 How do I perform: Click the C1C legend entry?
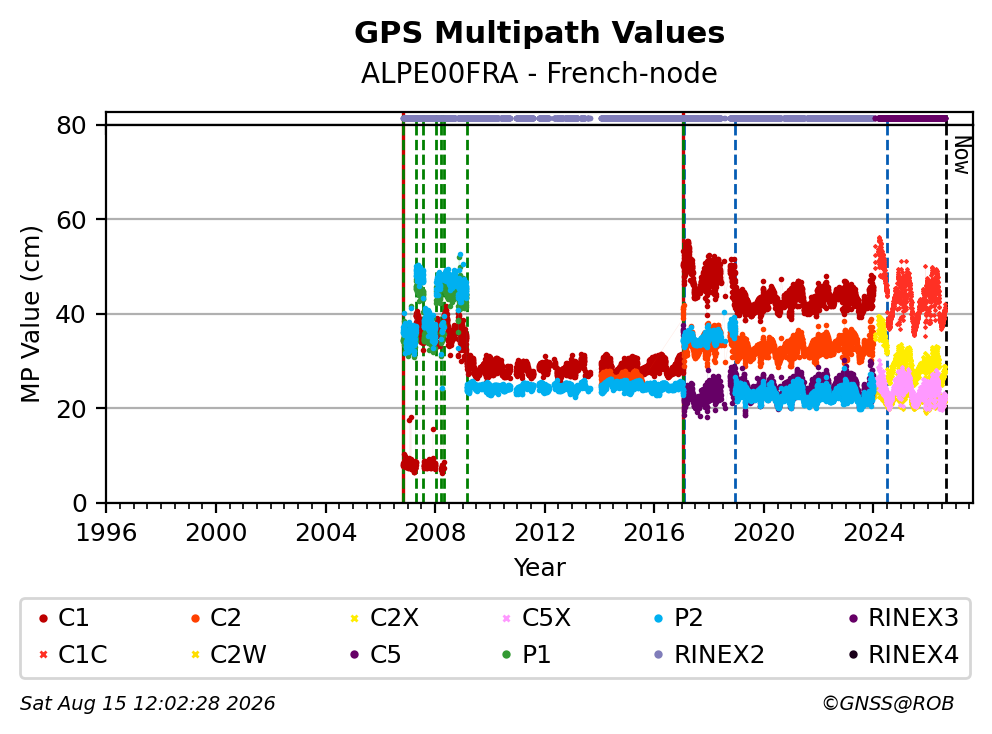[72, 654]
